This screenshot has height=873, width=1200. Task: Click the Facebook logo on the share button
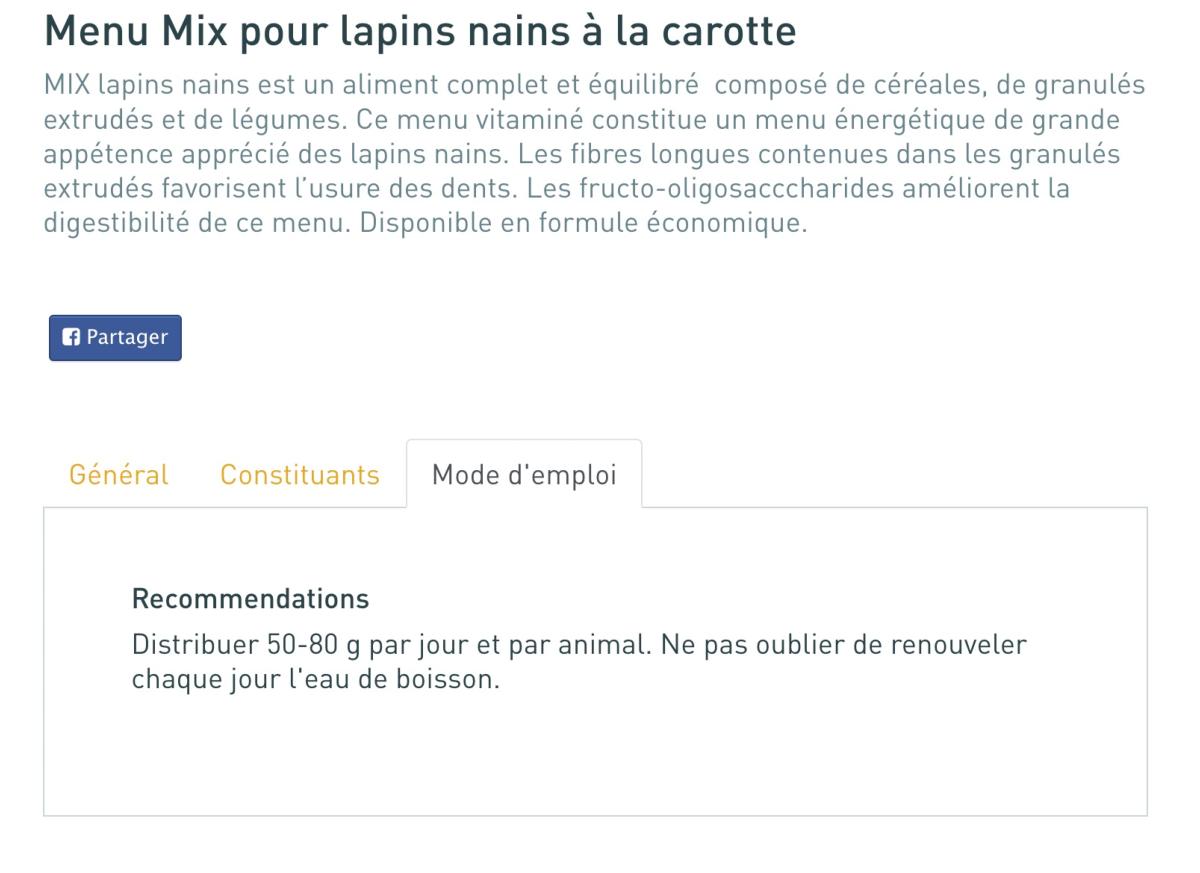[x=71, y=337]
